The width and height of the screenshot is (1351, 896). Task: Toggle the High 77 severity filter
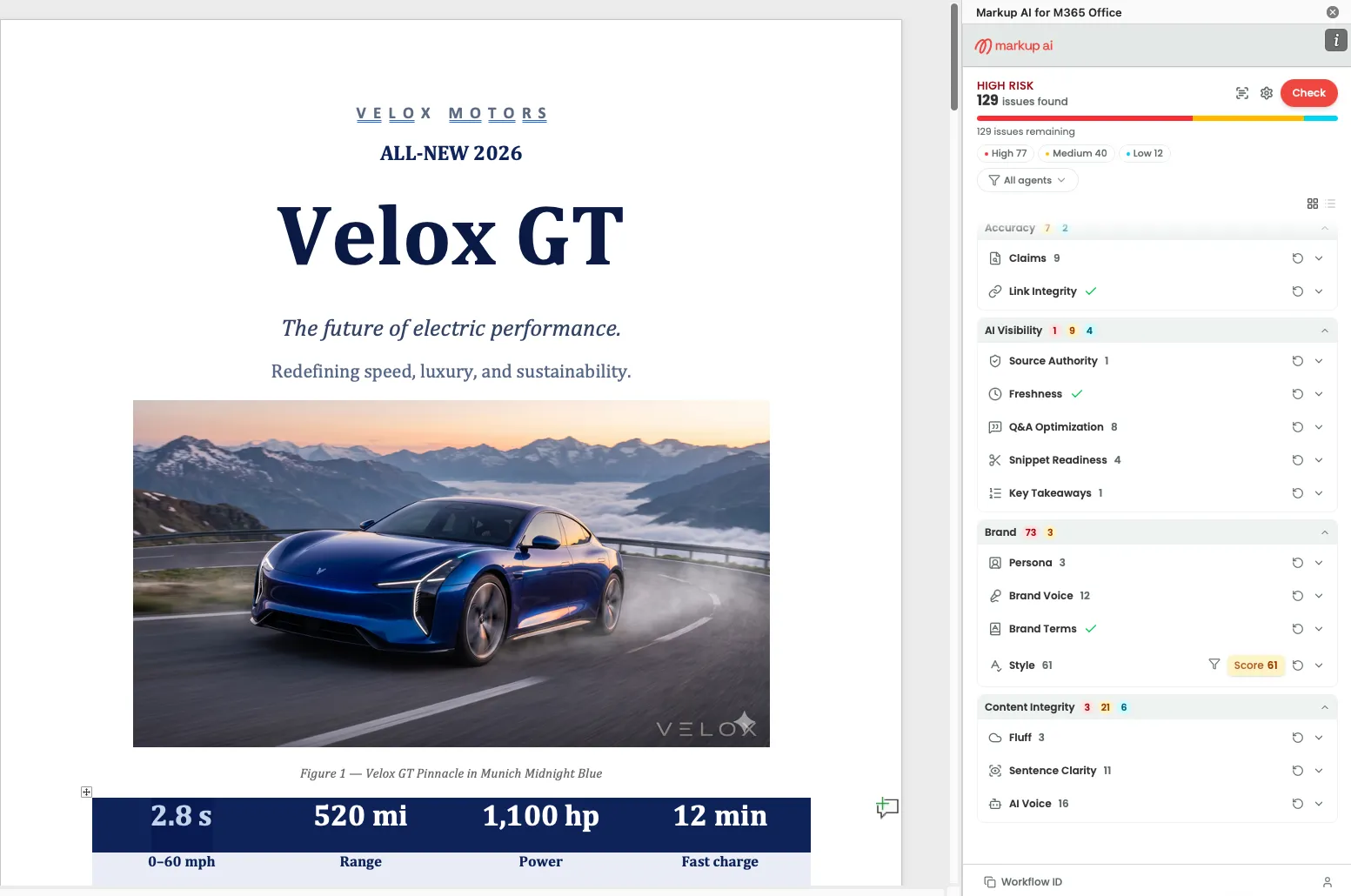tap(1005, 153)
